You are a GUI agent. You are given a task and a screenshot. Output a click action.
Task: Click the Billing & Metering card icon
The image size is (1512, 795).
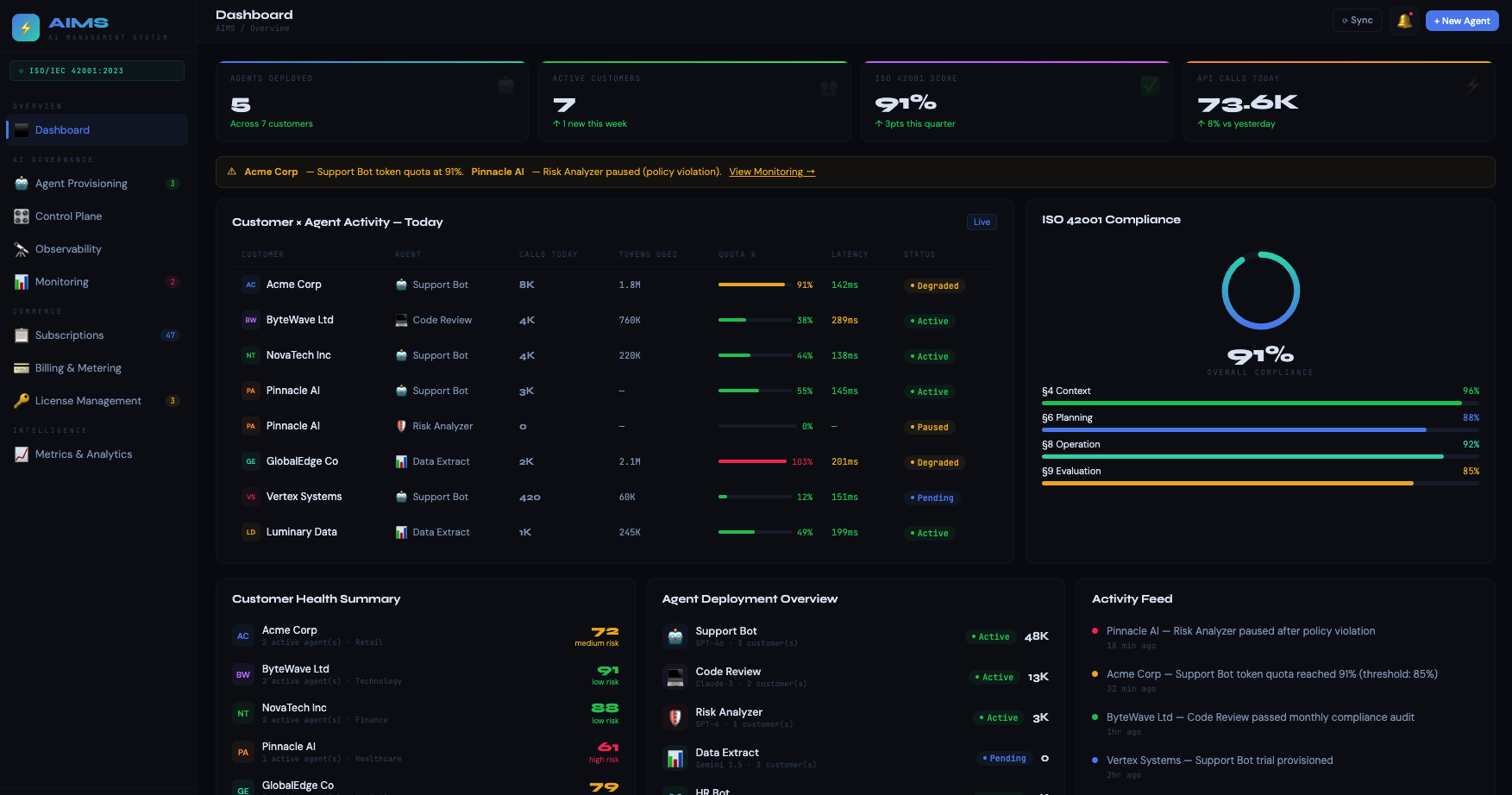22,368
